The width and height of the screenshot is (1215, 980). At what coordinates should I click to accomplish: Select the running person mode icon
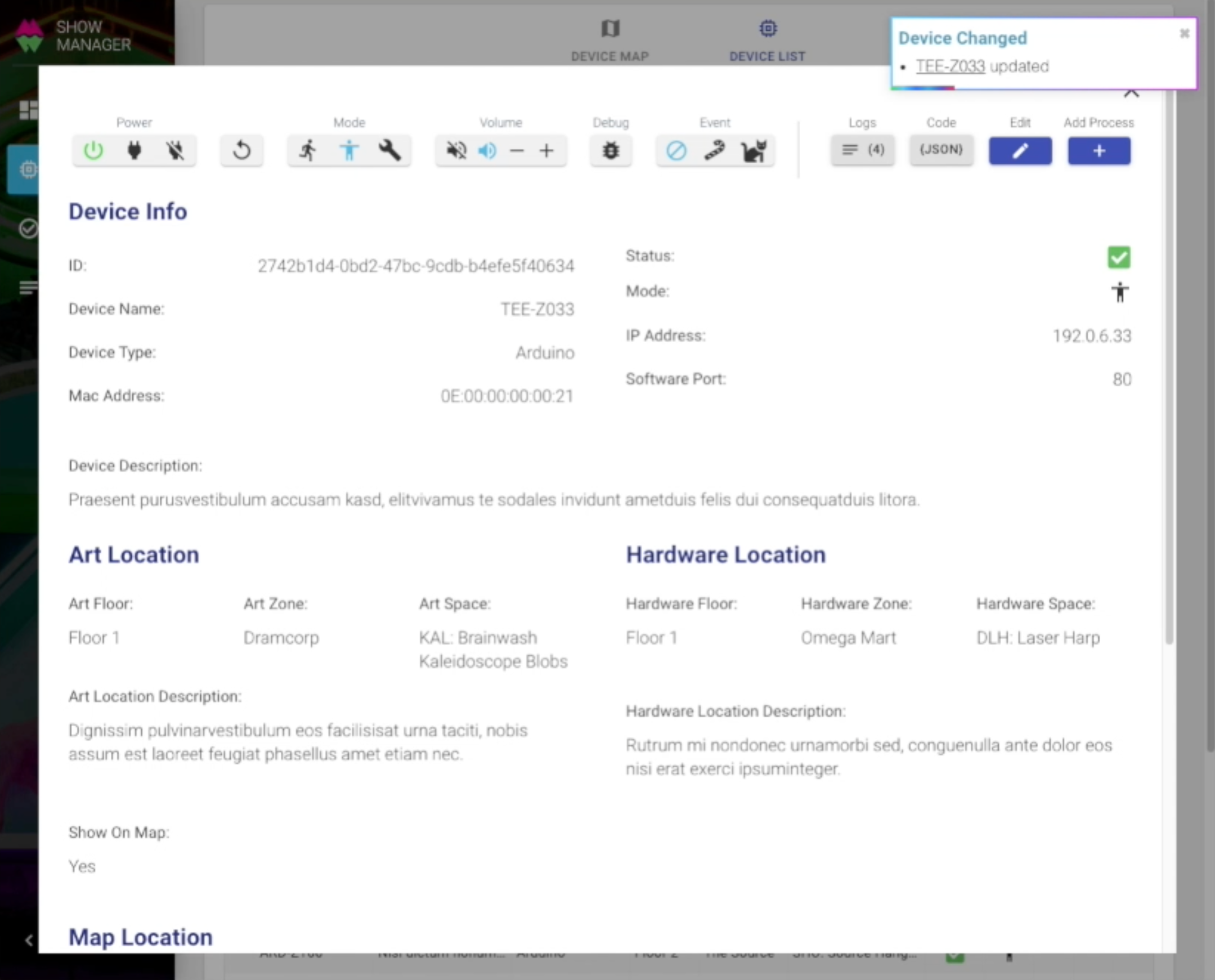coord(308,151)
